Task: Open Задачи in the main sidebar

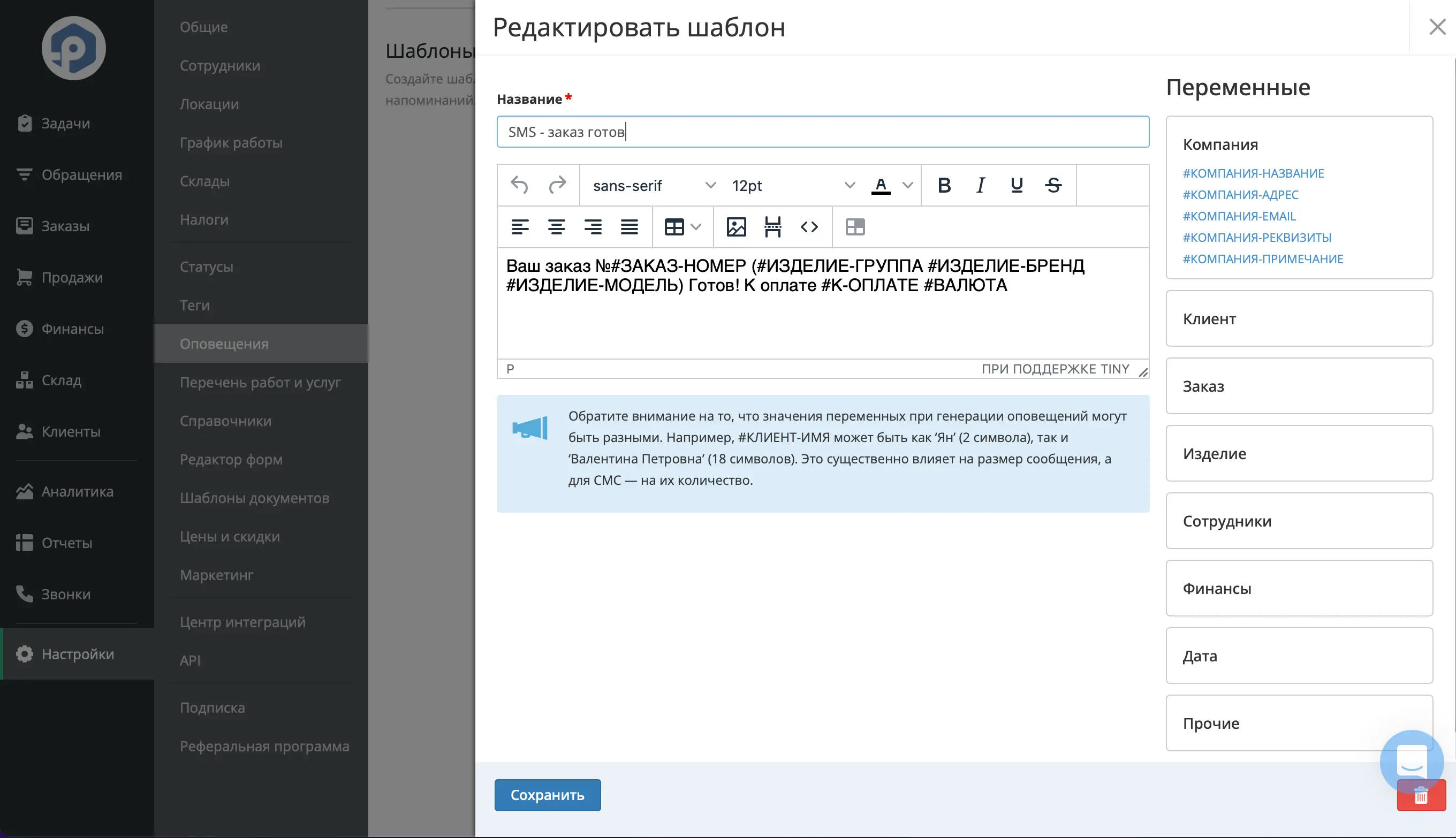Action: [x=77, y=123]
